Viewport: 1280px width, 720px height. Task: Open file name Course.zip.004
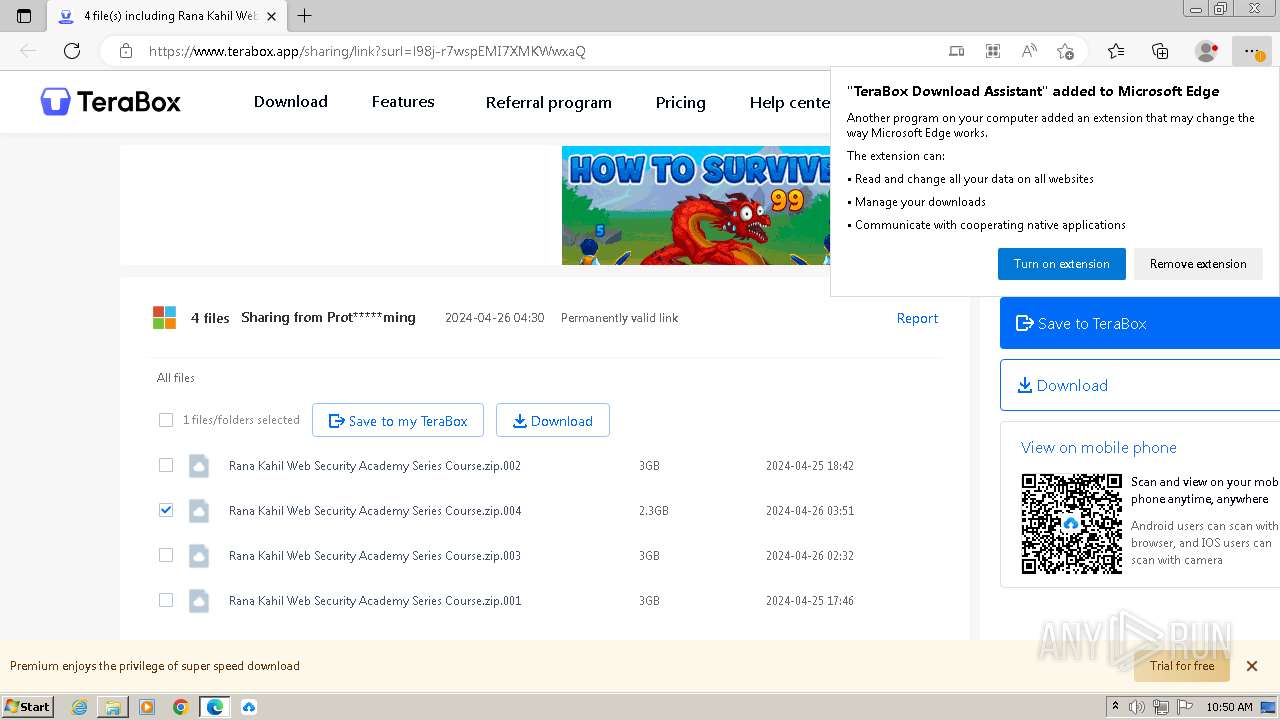[375, 511]
